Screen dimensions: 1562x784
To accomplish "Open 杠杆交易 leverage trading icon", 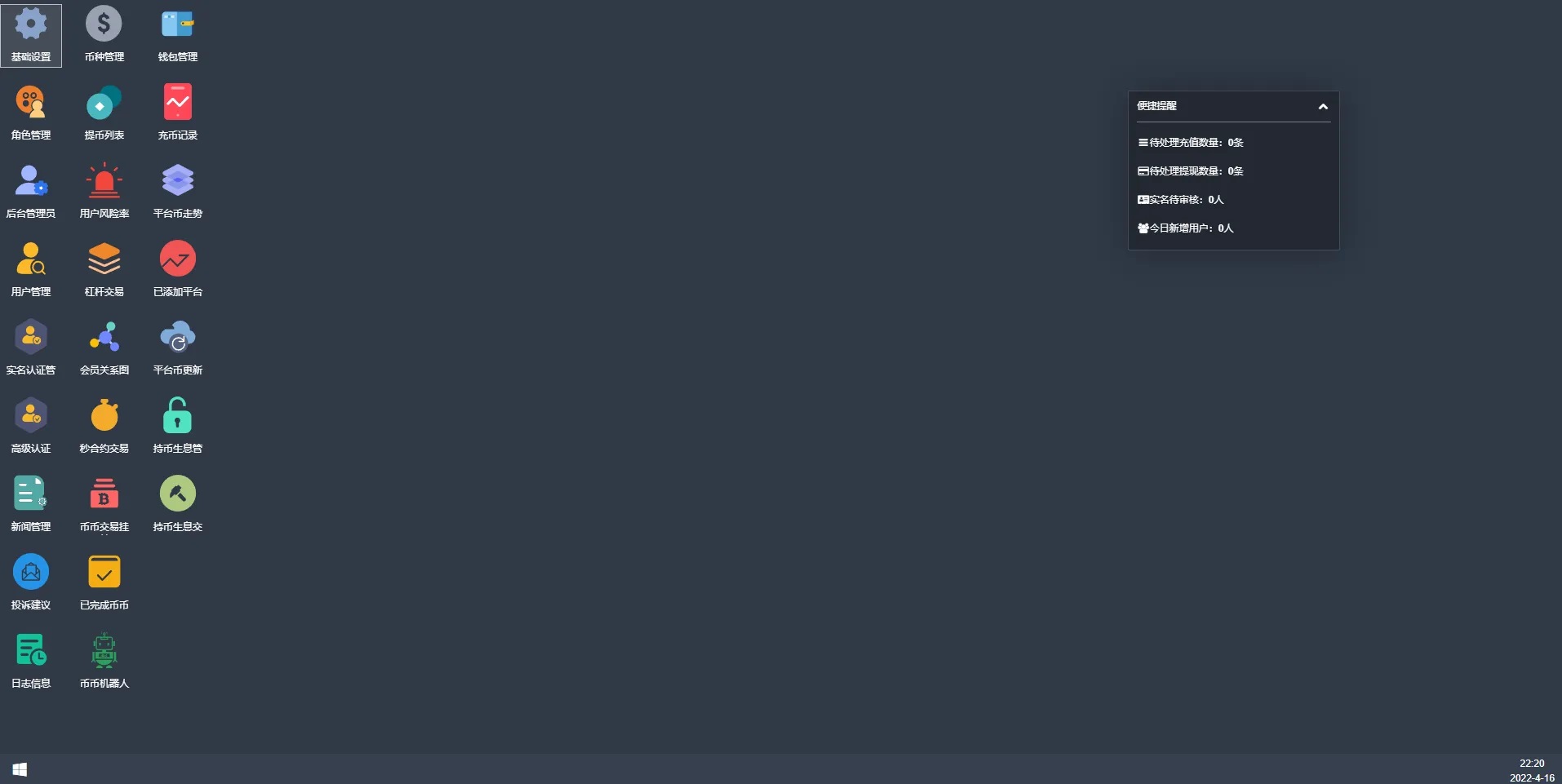I will [104, 259].
